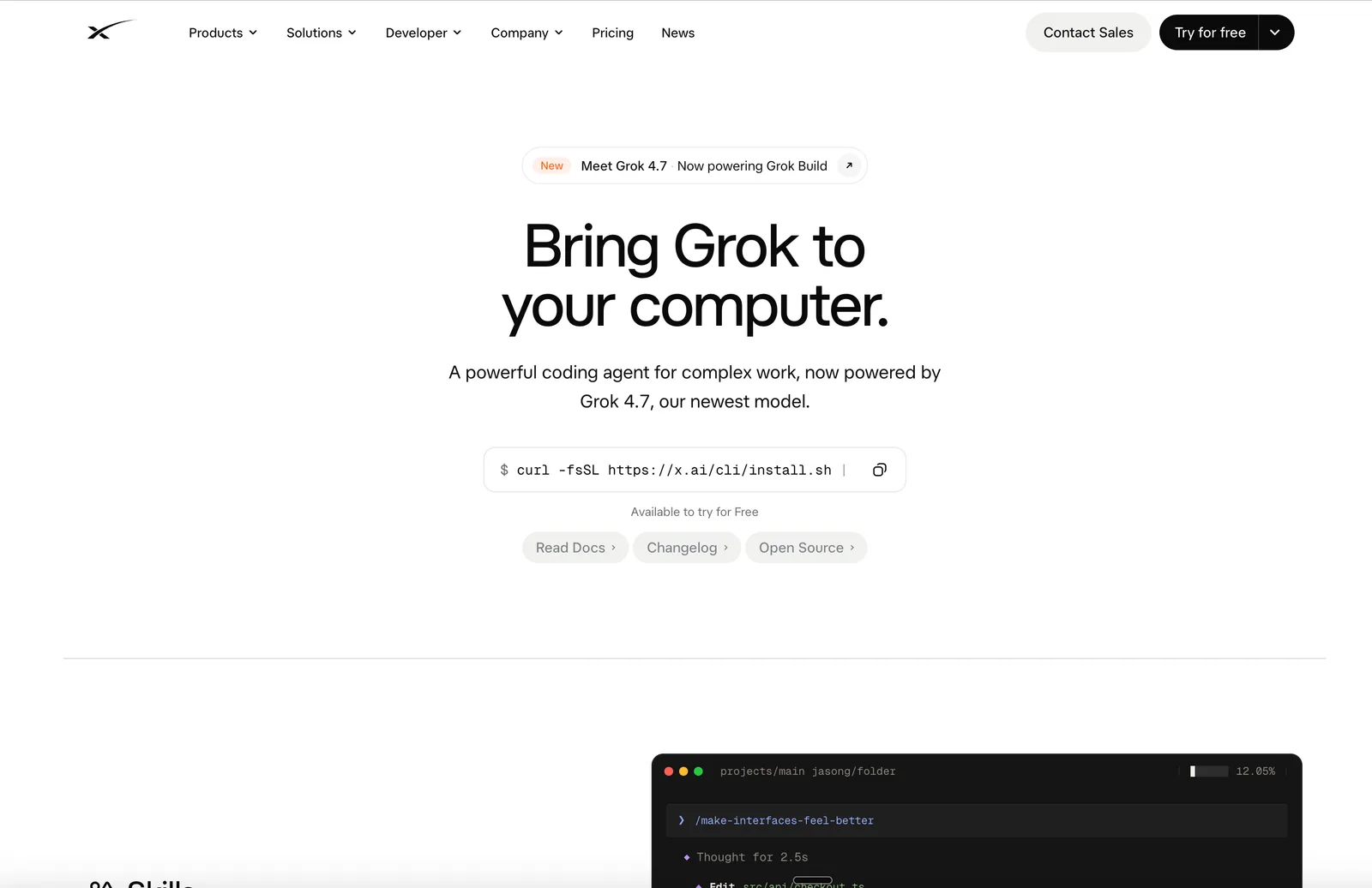Click the orange 'New' badge
This screenshot has height=888, width=1372.
(x=551, y=165)
